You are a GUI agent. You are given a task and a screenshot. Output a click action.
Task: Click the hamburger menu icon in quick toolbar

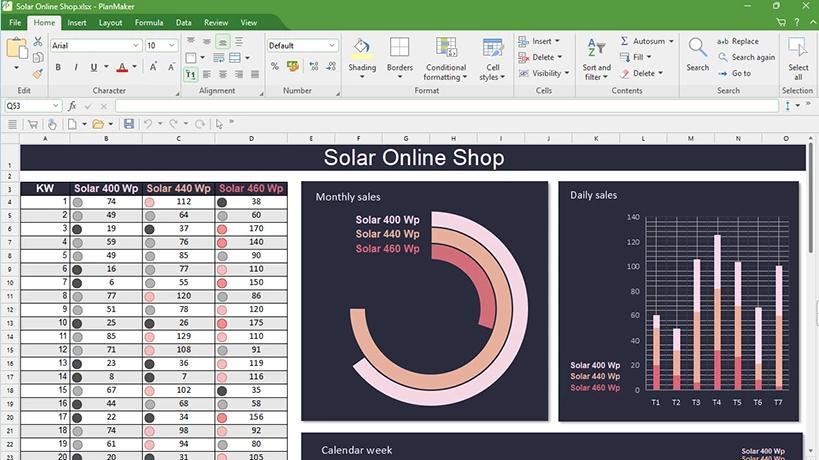(x=12, y=124)
